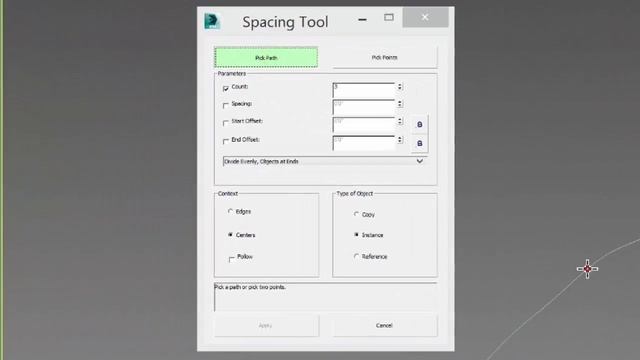Click the Spacing spinner arrows
This screenshot has width=640, height=360.
[x=400, y=104]
